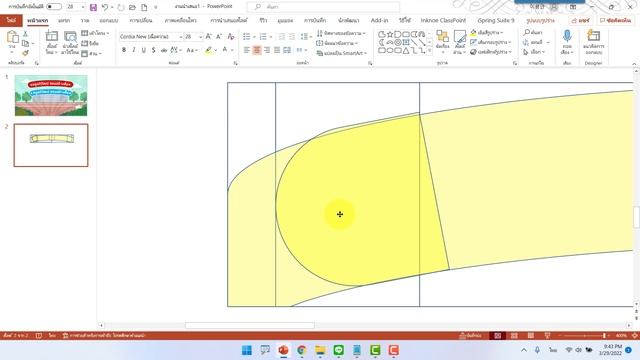This screenshot has height=360, width=640.
Task: Click the Designer design ideas button
Action: tap(593, 42)
